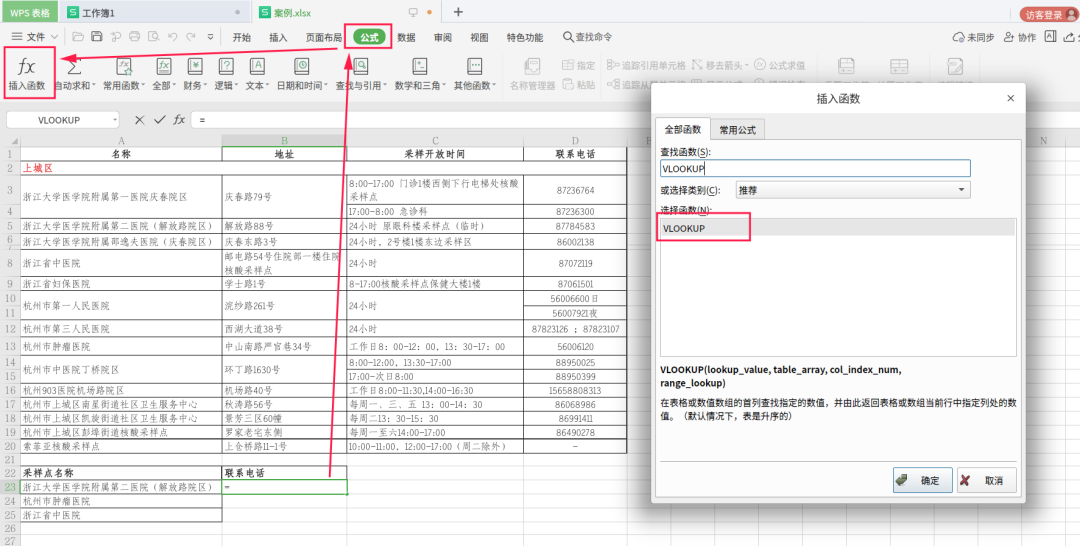This screenshot has height=546, width=1080.
Task: Click the 公式求值 command
Action: tap(780, 65)
